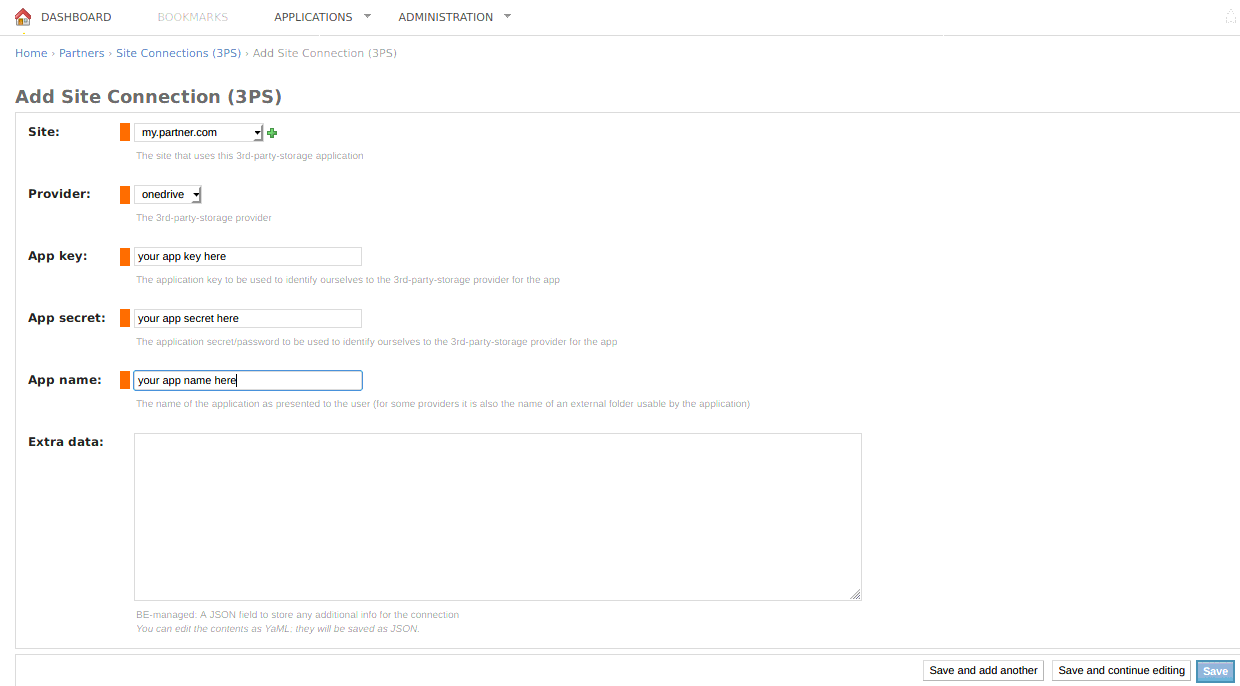The width and height of the screenshot is (1240, 686).
Task: Select the App name input field
Action: pos(248,380)
